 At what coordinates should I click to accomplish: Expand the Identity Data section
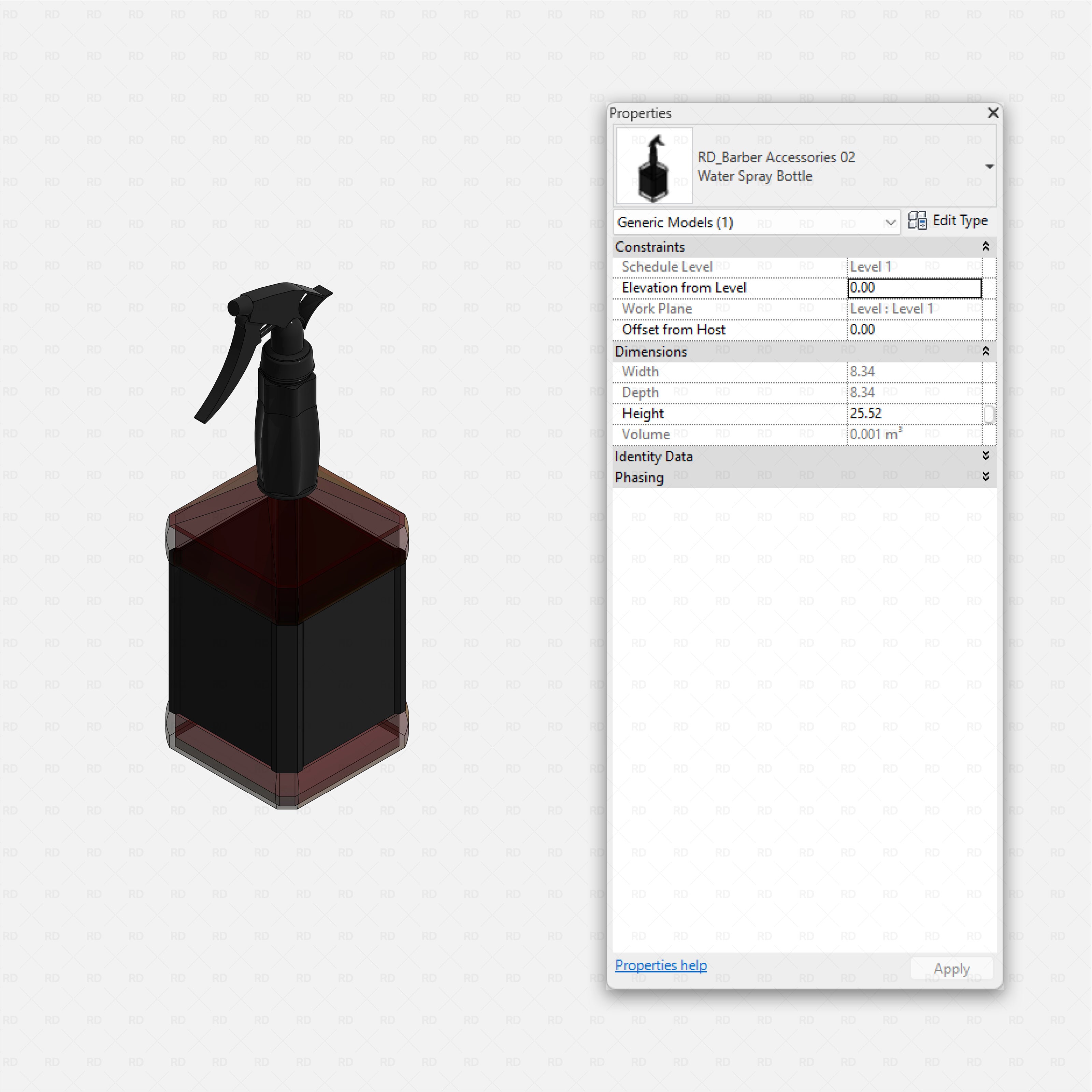(986, 456)
